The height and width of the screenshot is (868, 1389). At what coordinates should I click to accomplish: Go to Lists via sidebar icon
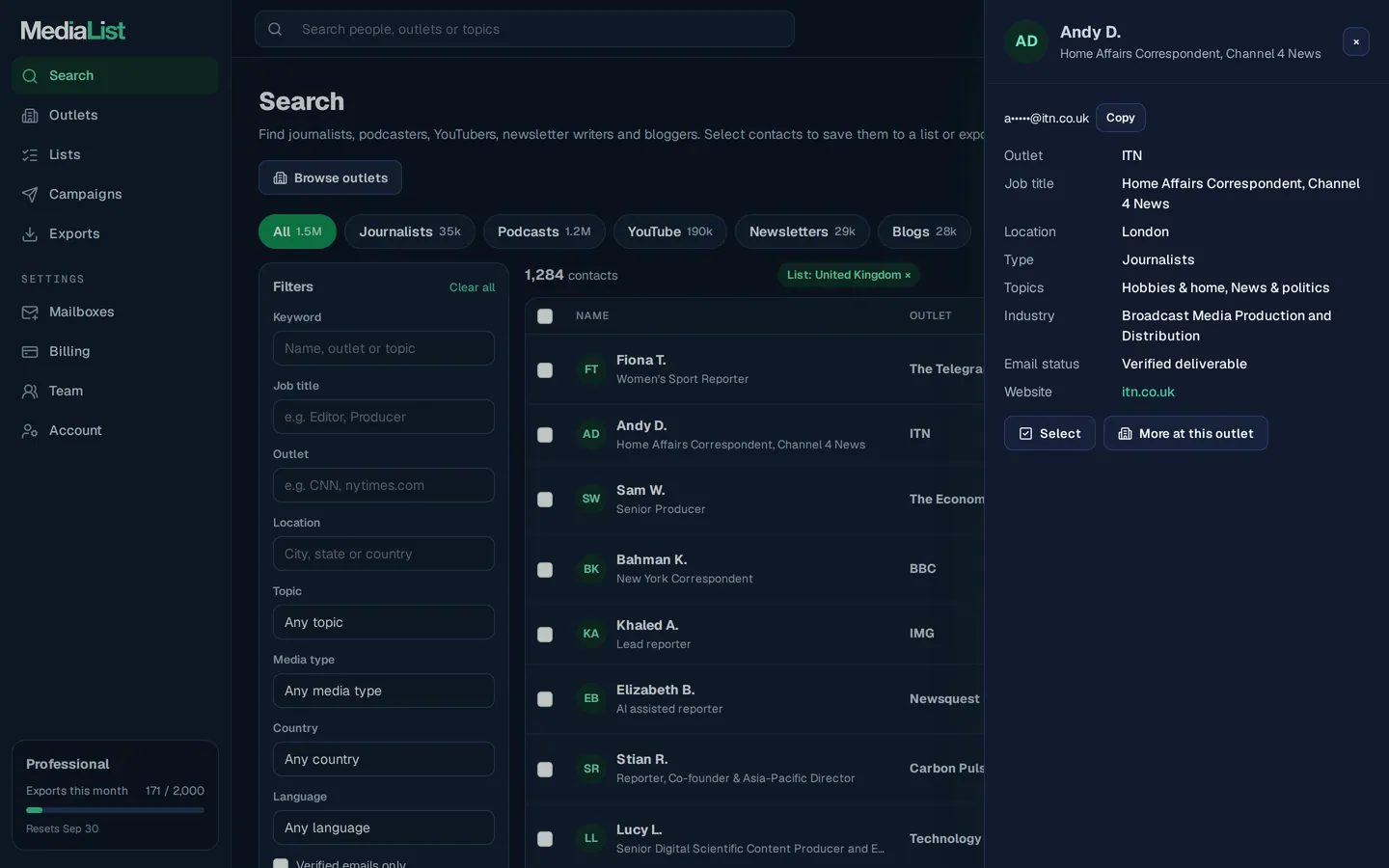[x=30, y=155]
